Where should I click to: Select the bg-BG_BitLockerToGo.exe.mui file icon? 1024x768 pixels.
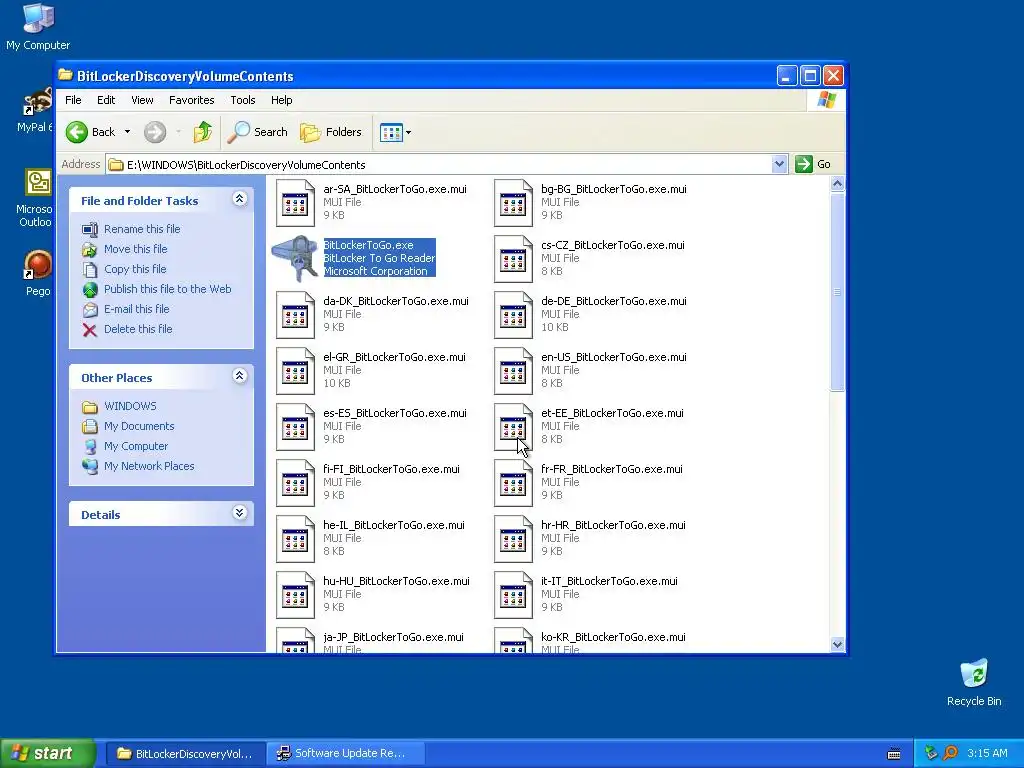point(513,202)
